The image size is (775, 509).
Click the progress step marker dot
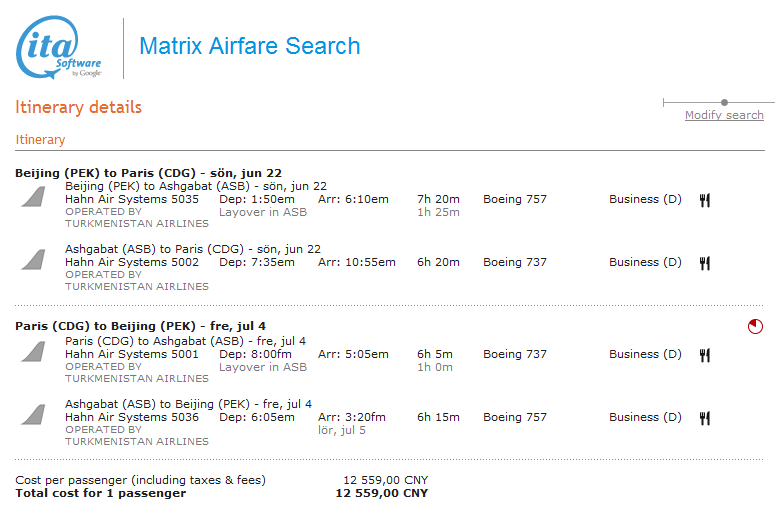(x=724, y=102)
